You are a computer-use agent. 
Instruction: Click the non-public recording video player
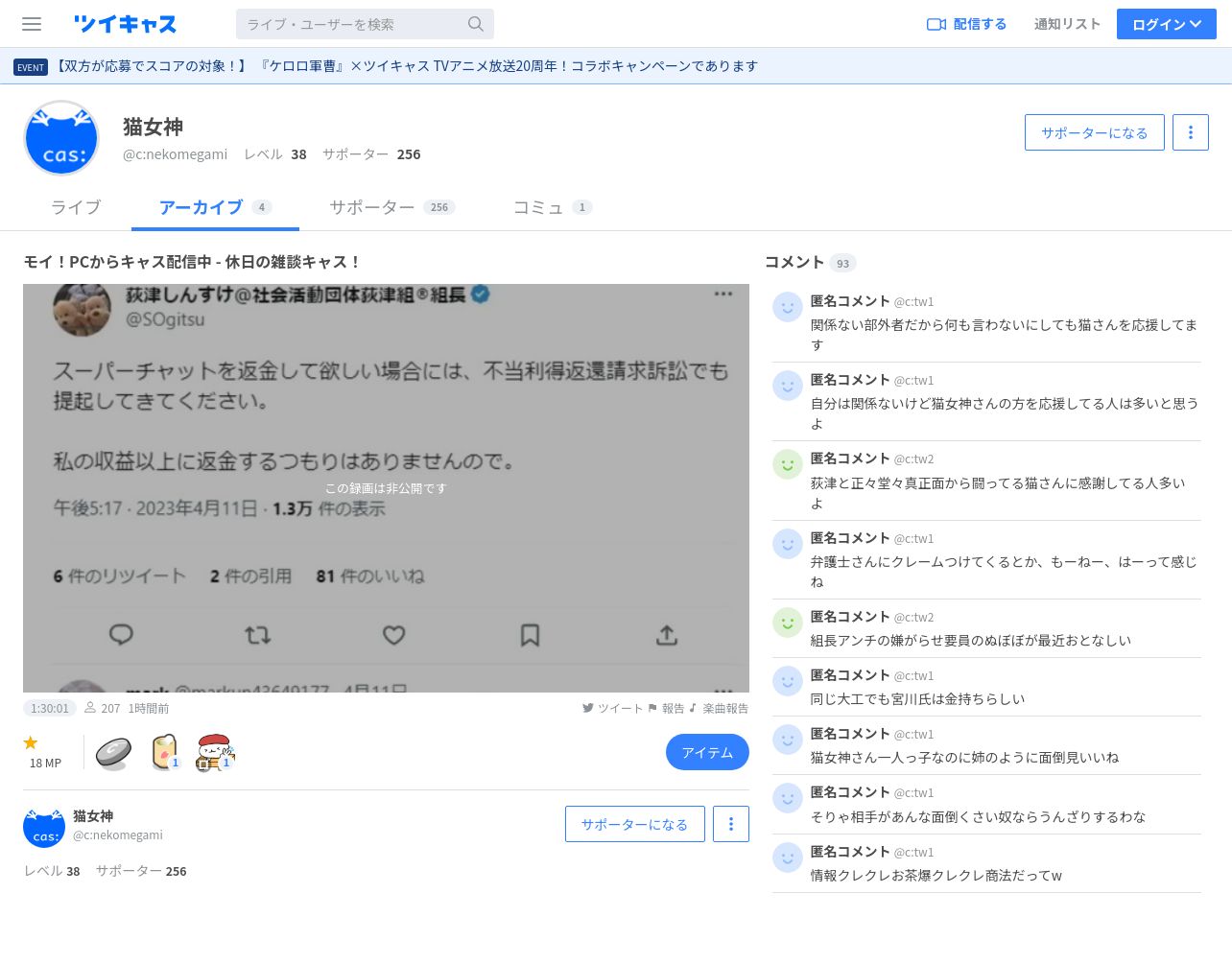click(x=386, y=488)
